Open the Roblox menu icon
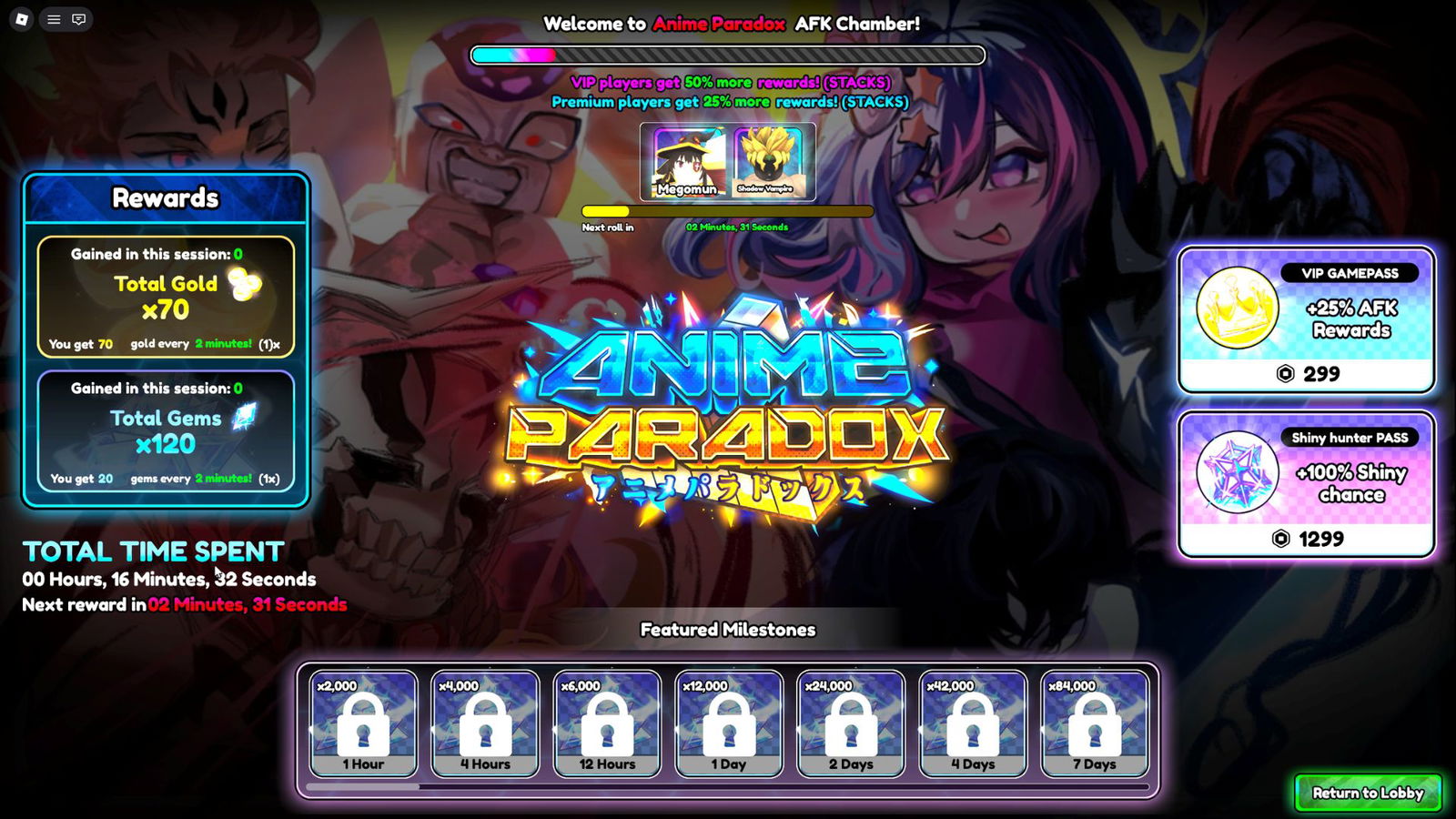 coord(22,19)
